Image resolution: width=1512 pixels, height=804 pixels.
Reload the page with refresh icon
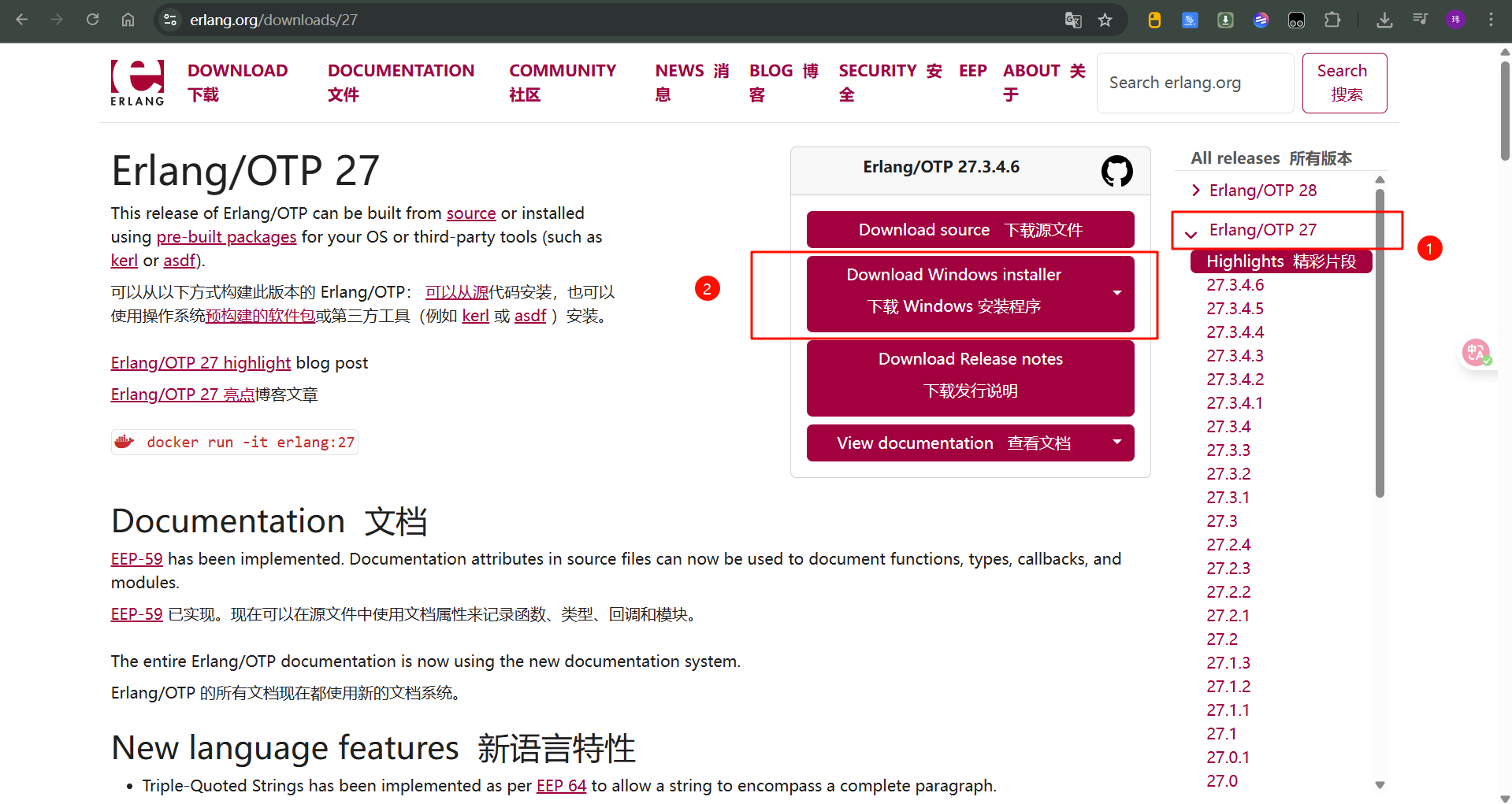tap(92, 20)
